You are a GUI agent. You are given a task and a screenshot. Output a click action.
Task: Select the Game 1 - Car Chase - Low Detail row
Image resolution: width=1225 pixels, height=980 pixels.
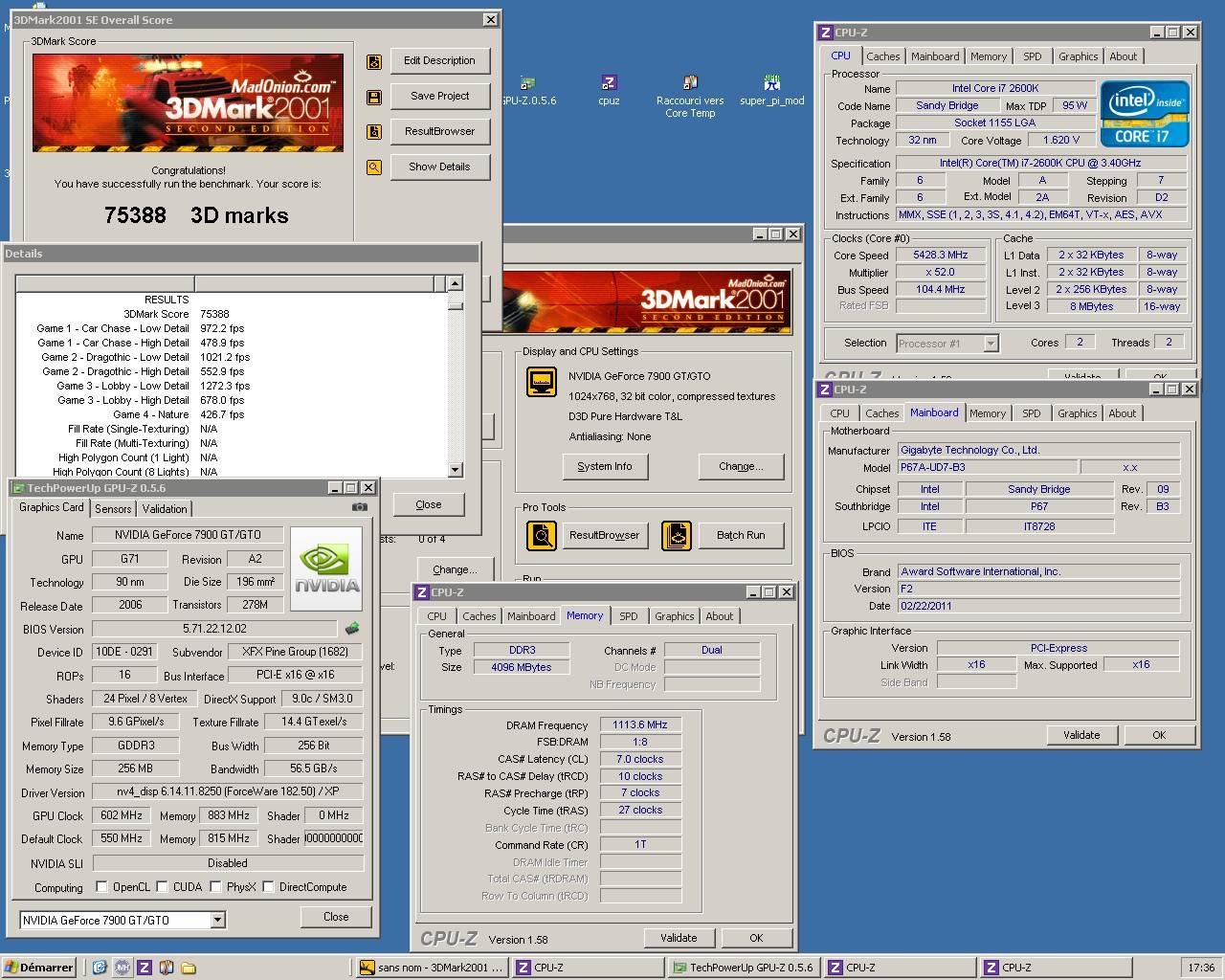tap(230, 328)
